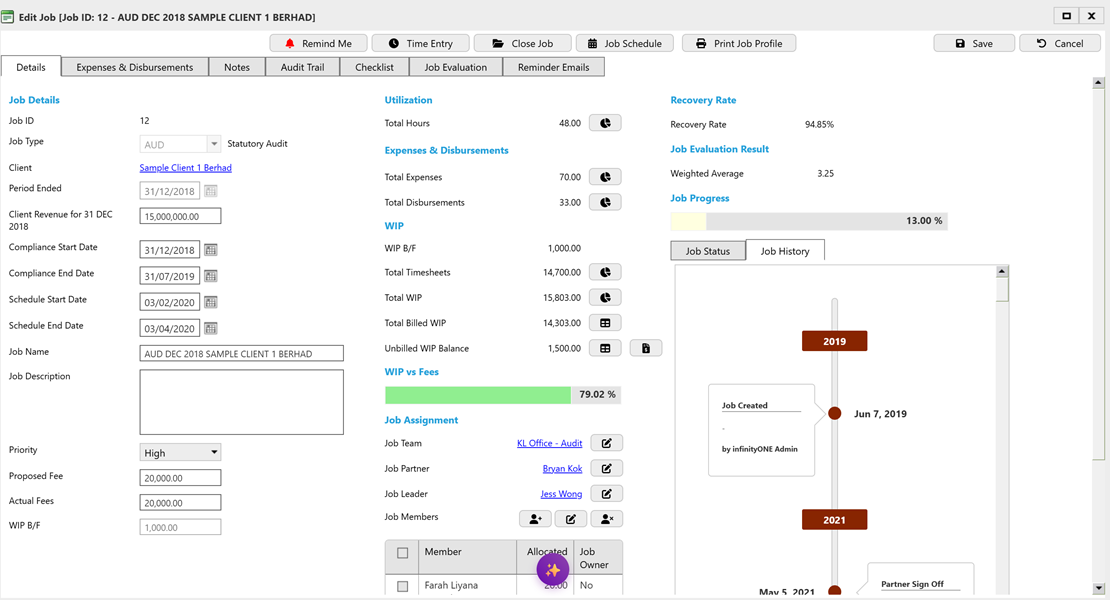Screen dimensions: 1110x600
Task: Select the Farah Liyana member checkbox
Action: click(404, 585)
